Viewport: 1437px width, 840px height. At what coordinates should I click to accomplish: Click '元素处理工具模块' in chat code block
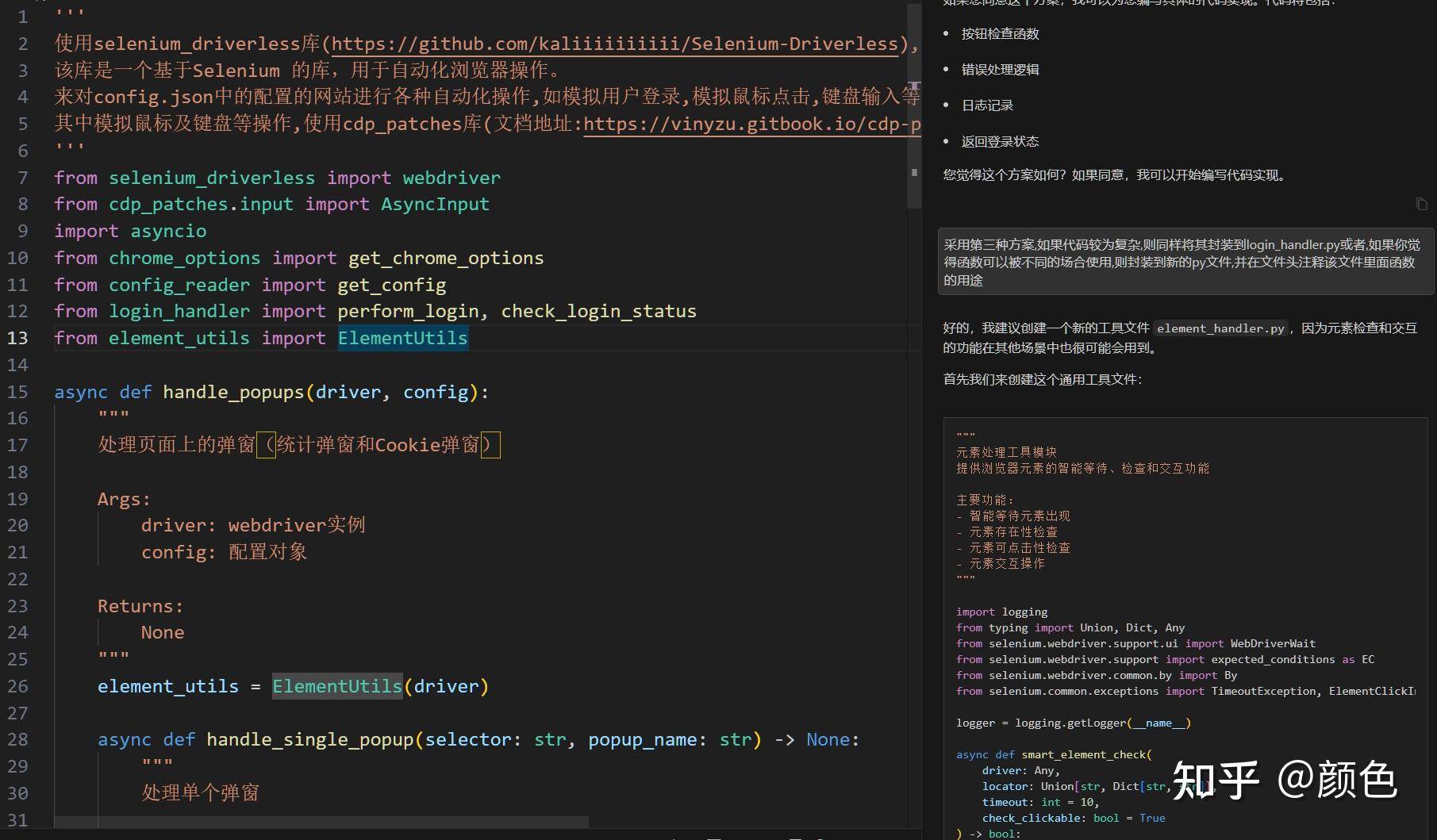[1006, 452]
